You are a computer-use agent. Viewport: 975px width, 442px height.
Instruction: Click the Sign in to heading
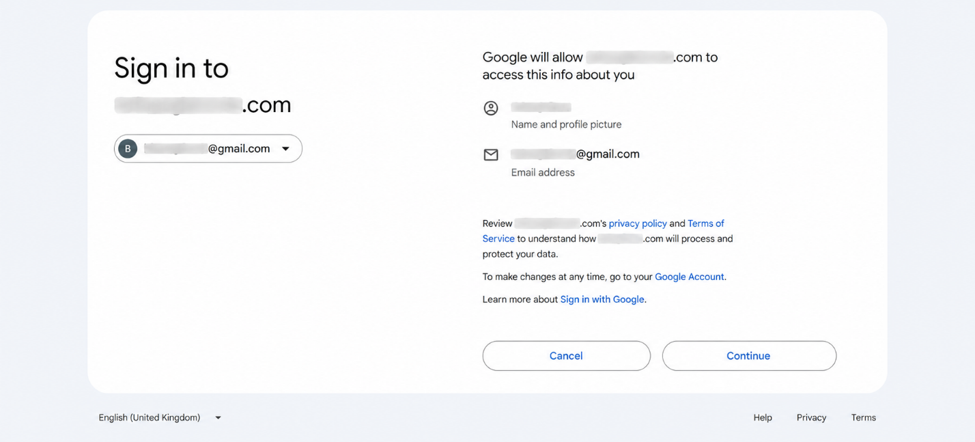point(172,68)
